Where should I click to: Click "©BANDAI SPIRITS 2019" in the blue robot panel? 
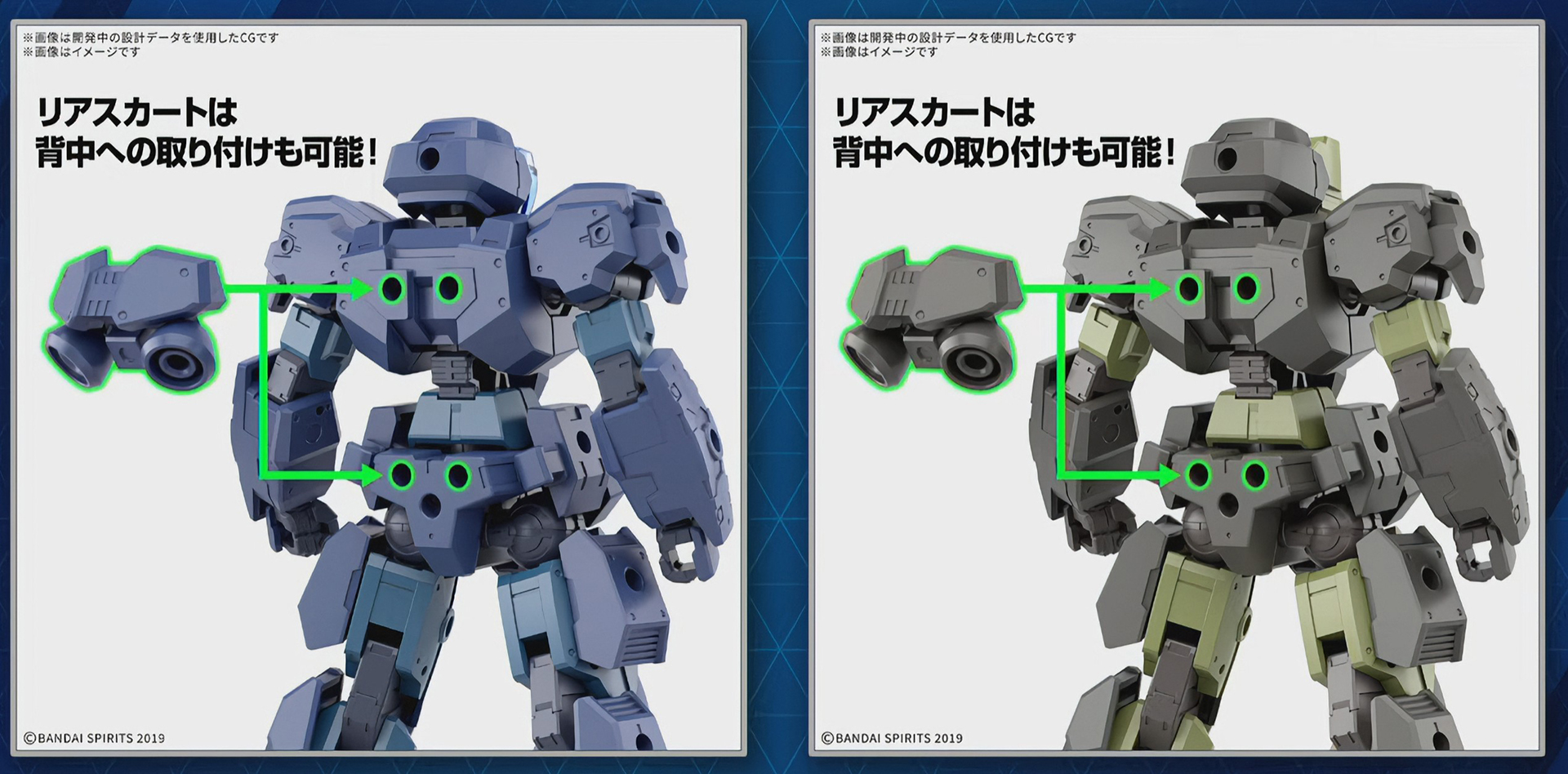(94, 738)
